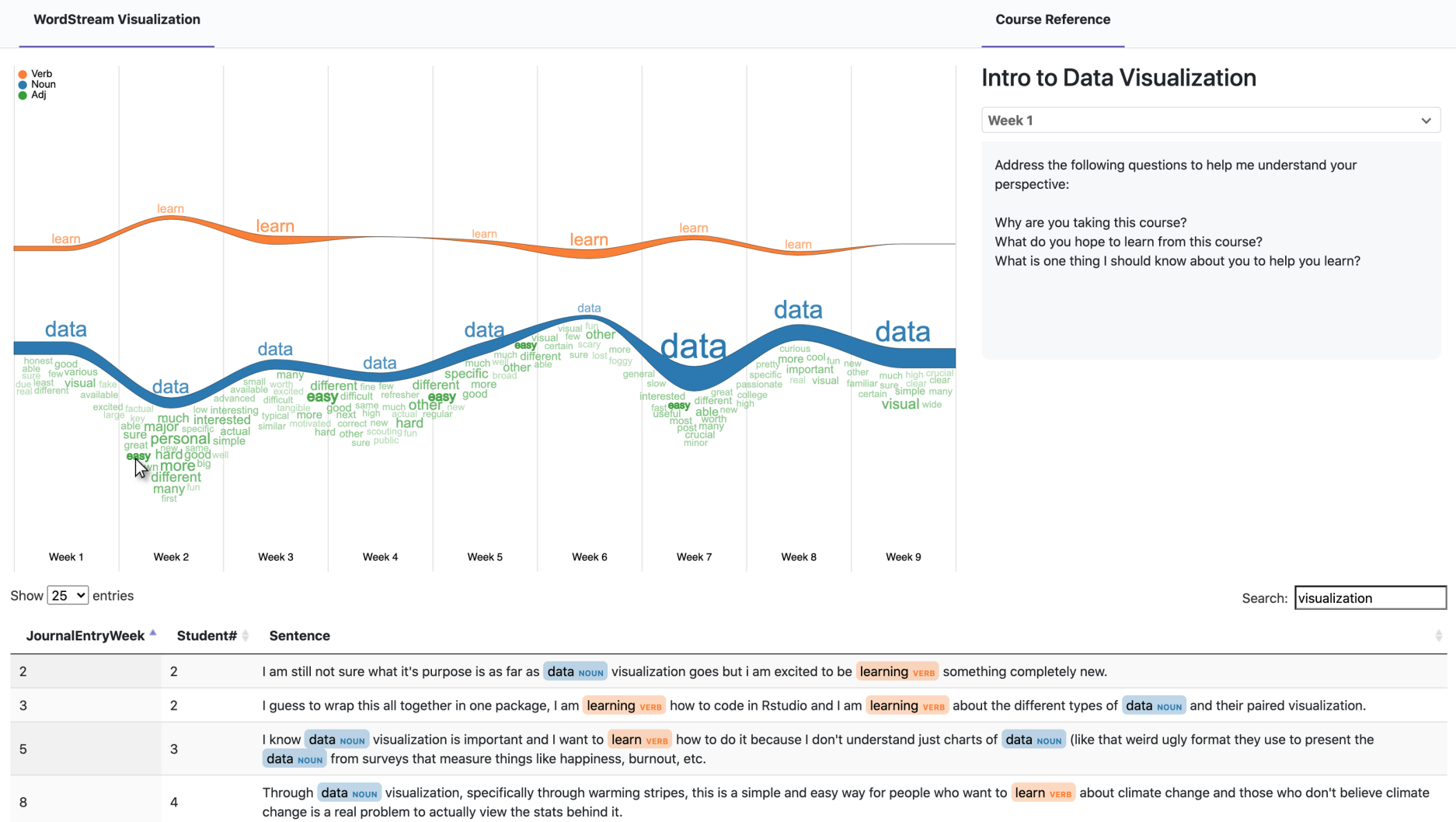This screenshot has width=1456, height=822.
Task: Click the orange "learn" word in Week 3
Action: (x=275, y=226)
